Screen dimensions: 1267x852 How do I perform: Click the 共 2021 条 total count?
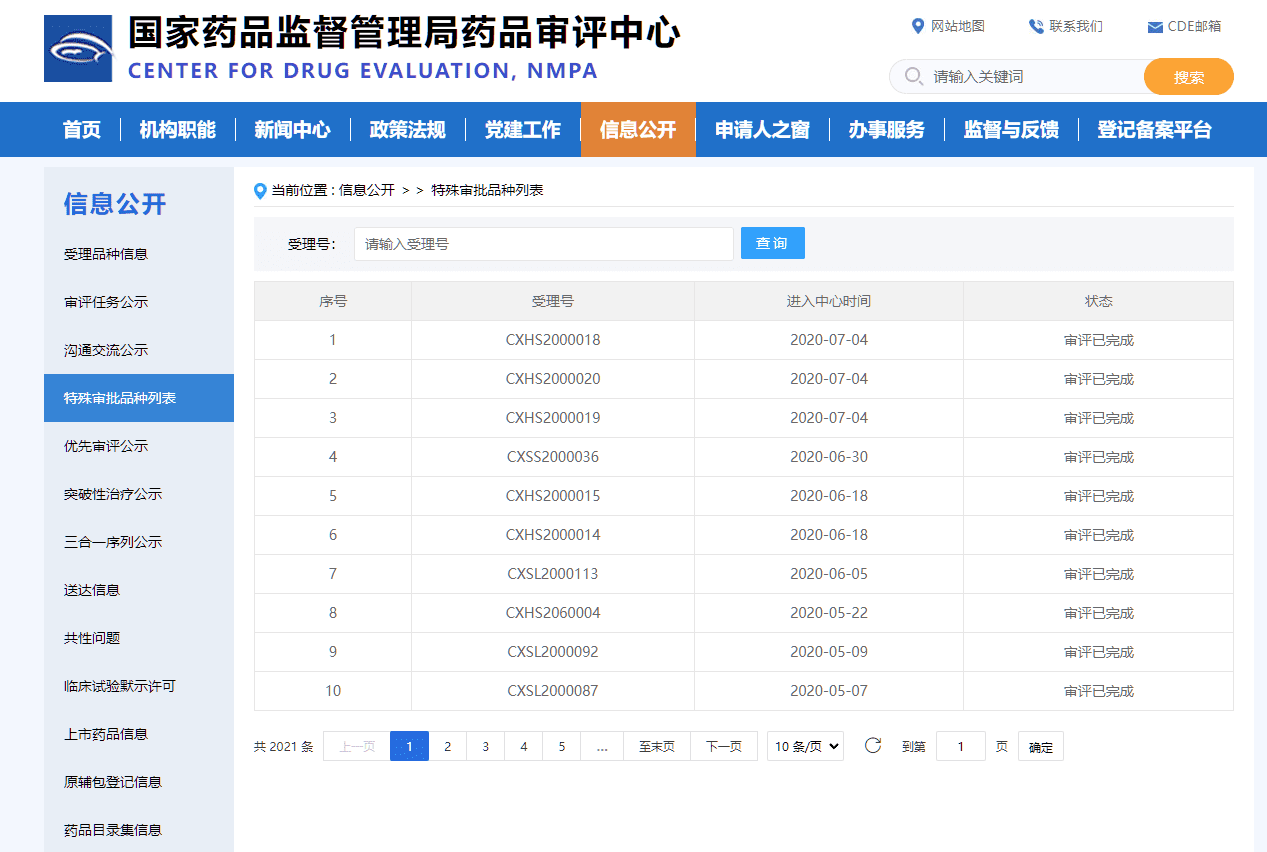click(283, 747)
